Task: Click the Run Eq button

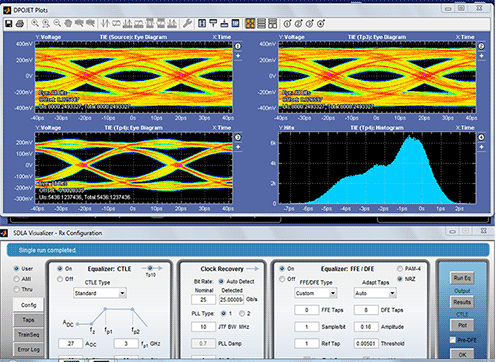Action: click(462, 278)
